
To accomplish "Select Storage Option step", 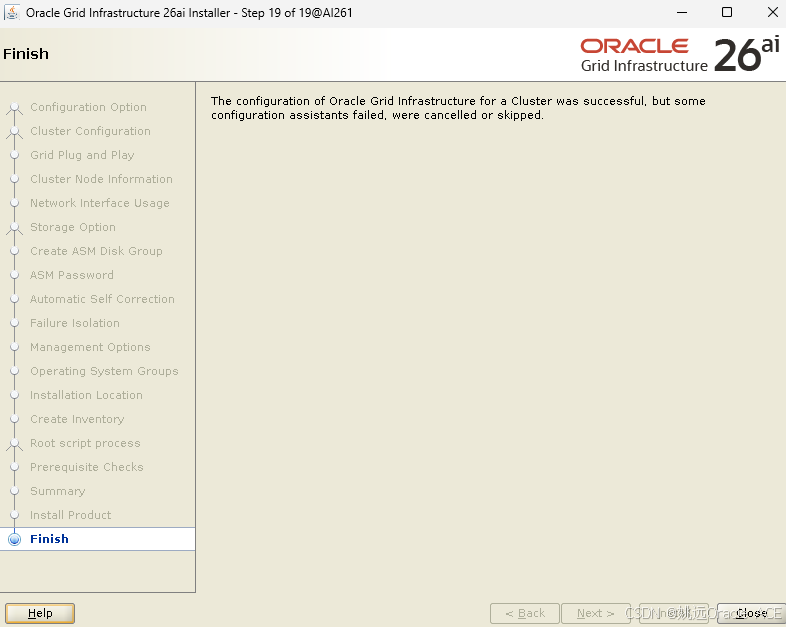I will pyautogui.click(x=73, y=227).
